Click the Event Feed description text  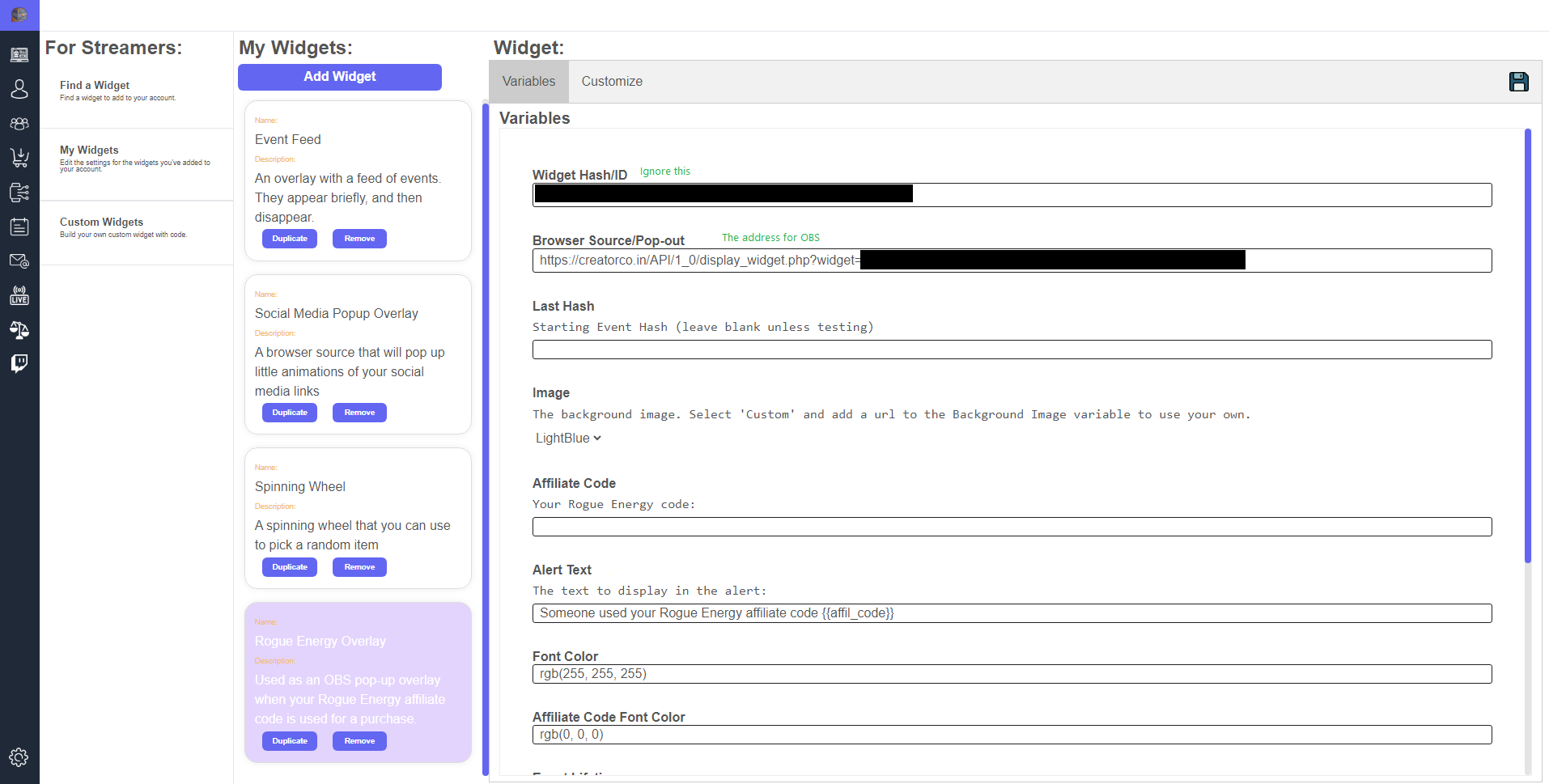point(348,197)
